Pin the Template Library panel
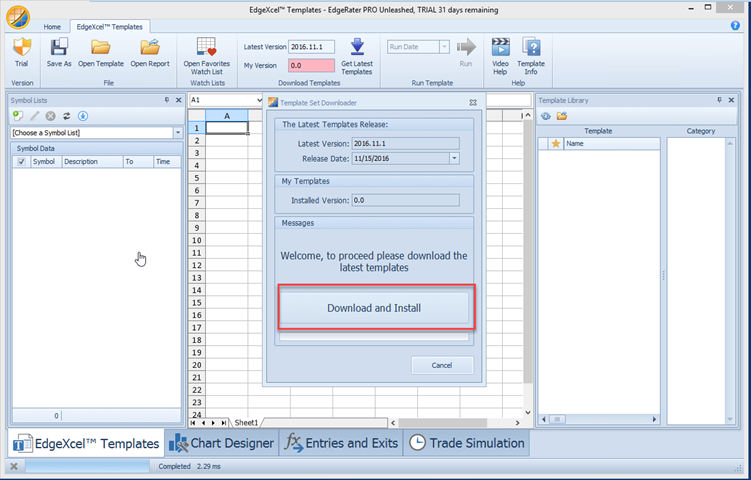This screenshot has width=751, height=480. click(x=719, y=100)
